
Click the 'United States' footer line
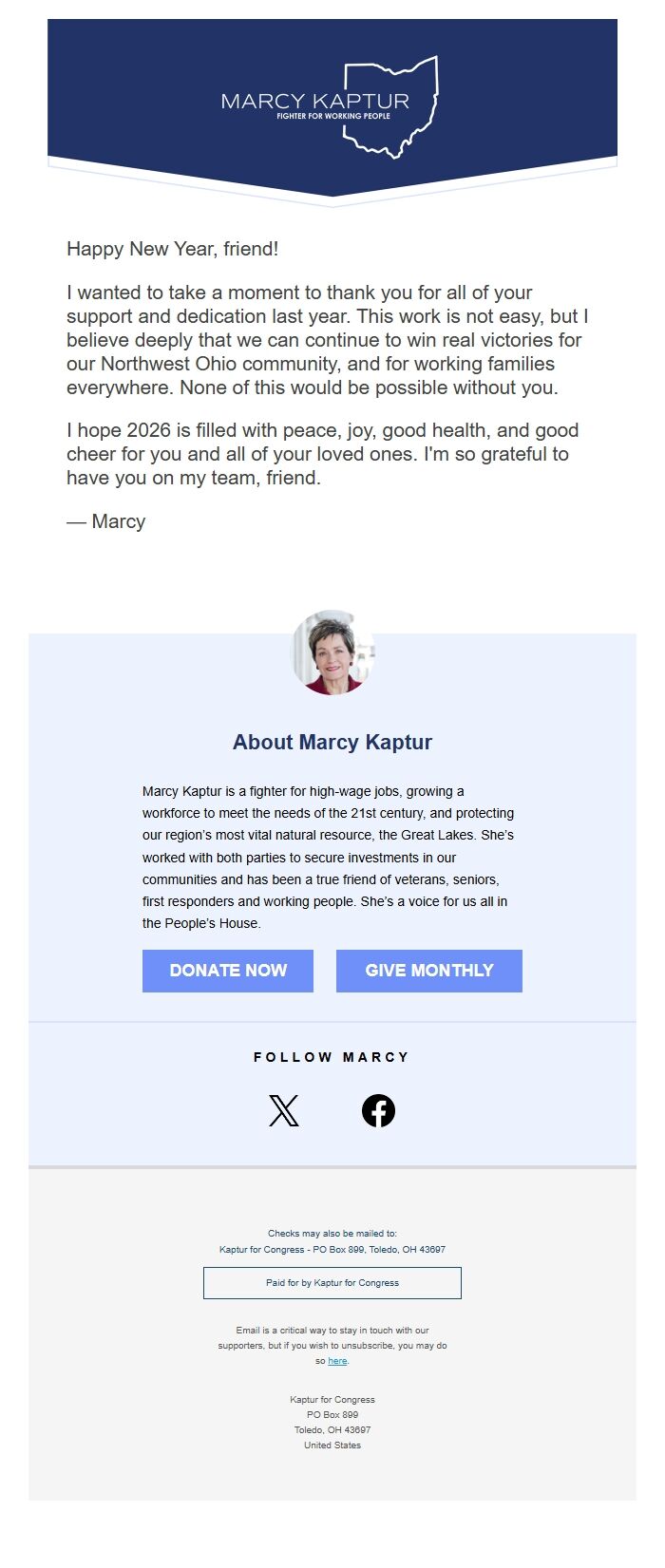(332, 1444)
